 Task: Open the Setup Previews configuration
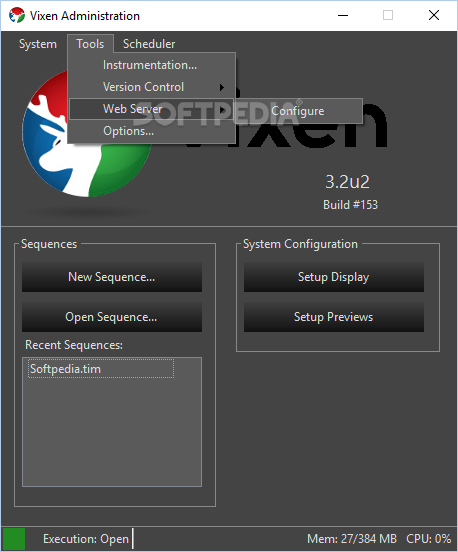pos(334,317)
